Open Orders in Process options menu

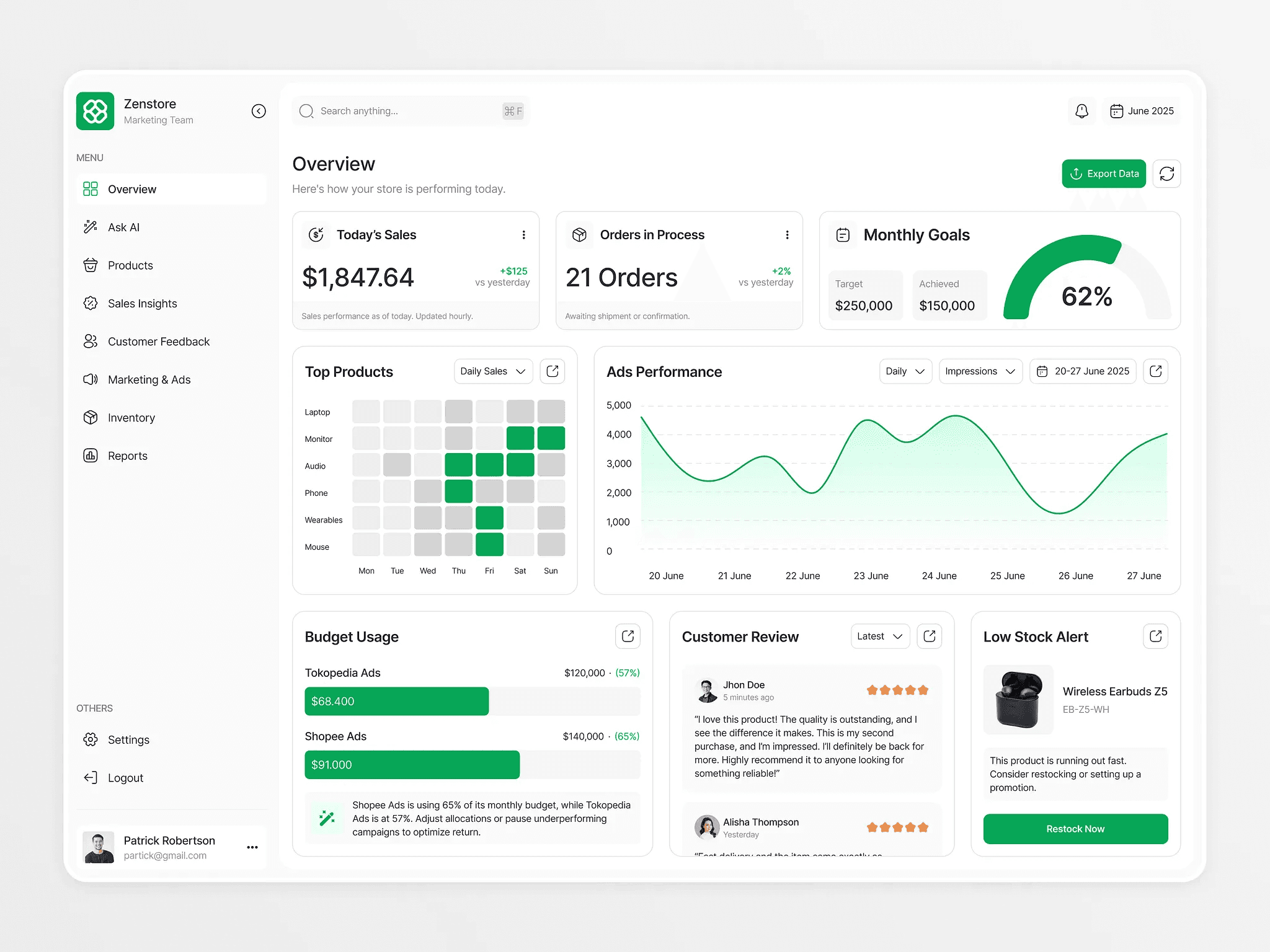(x=787, y=235)
